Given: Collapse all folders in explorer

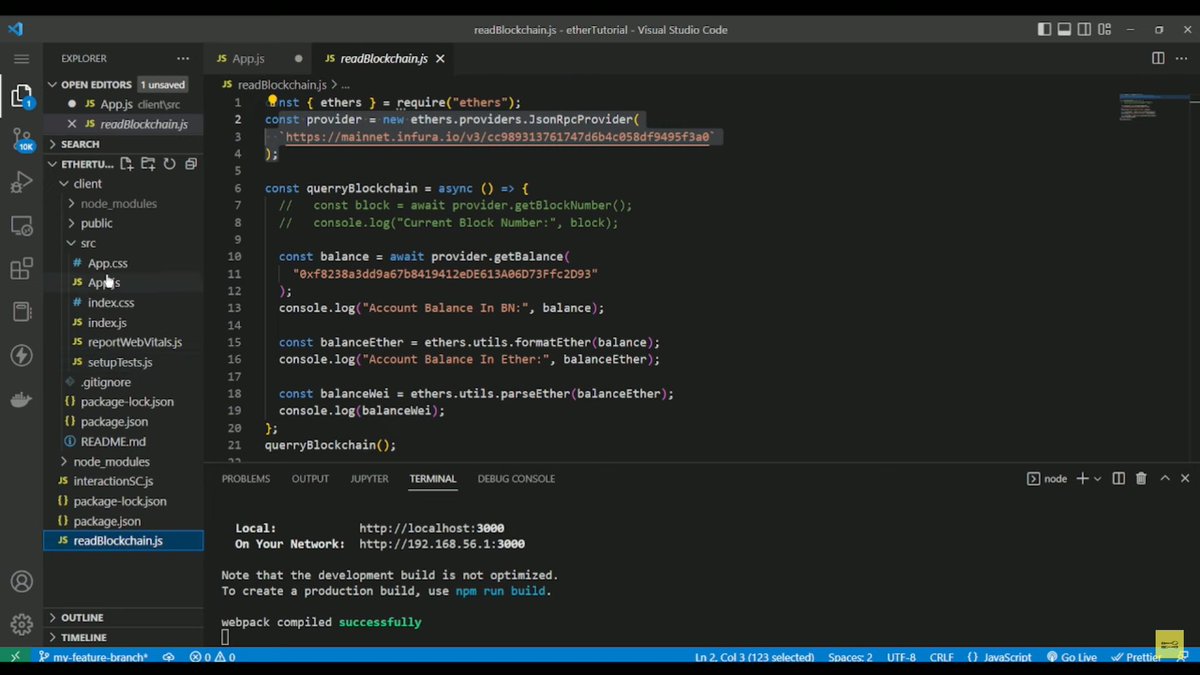Looking at the screenshot, I should tap(190, 164).
